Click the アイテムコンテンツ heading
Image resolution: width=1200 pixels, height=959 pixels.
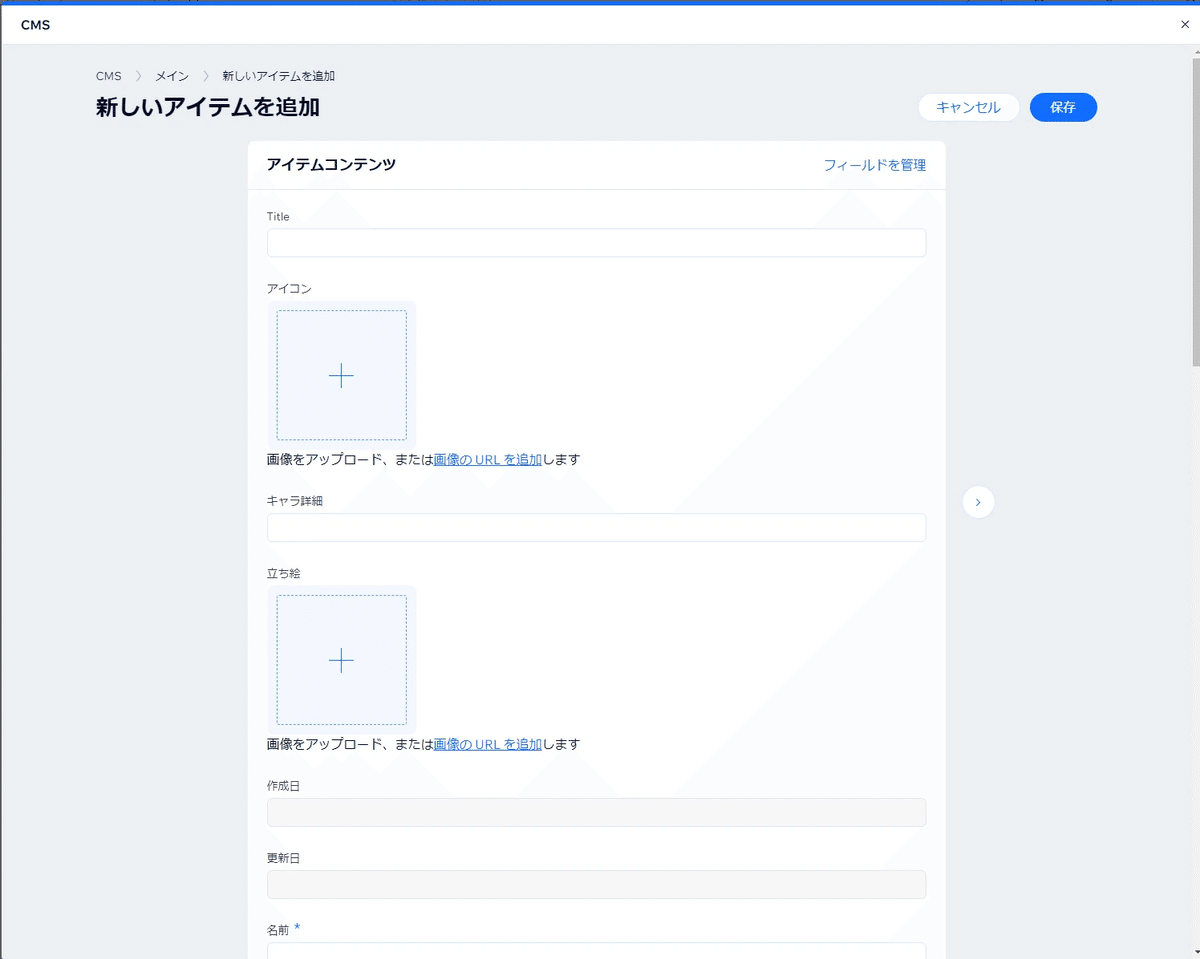click(331, 164)
